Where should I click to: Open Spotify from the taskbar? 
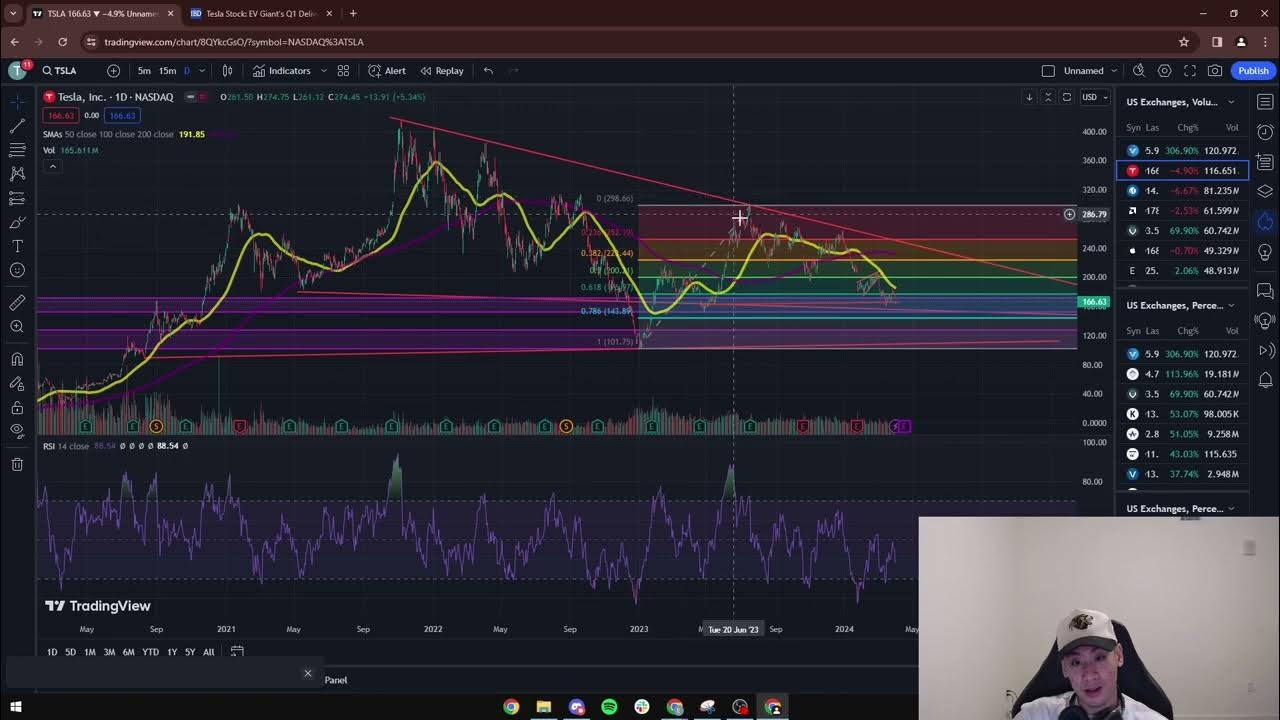coord(609,707)
